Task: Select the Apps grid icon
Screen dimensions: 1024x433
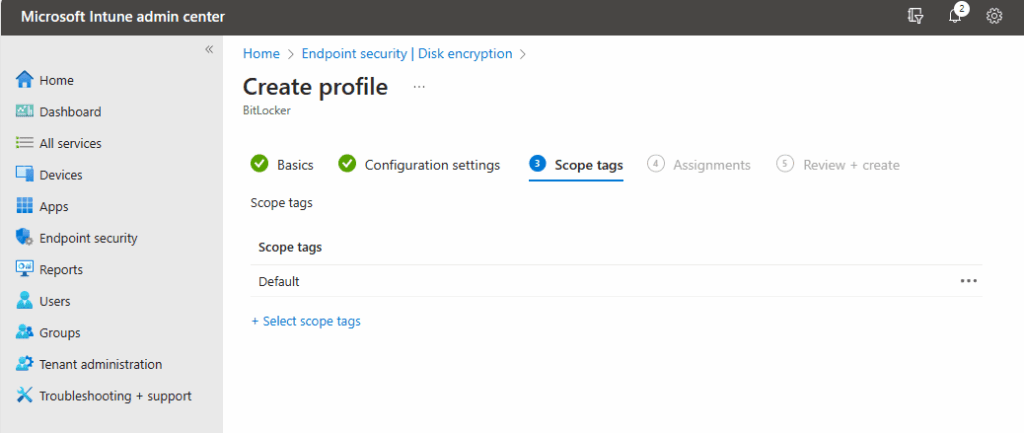Action: pos(25,206)
